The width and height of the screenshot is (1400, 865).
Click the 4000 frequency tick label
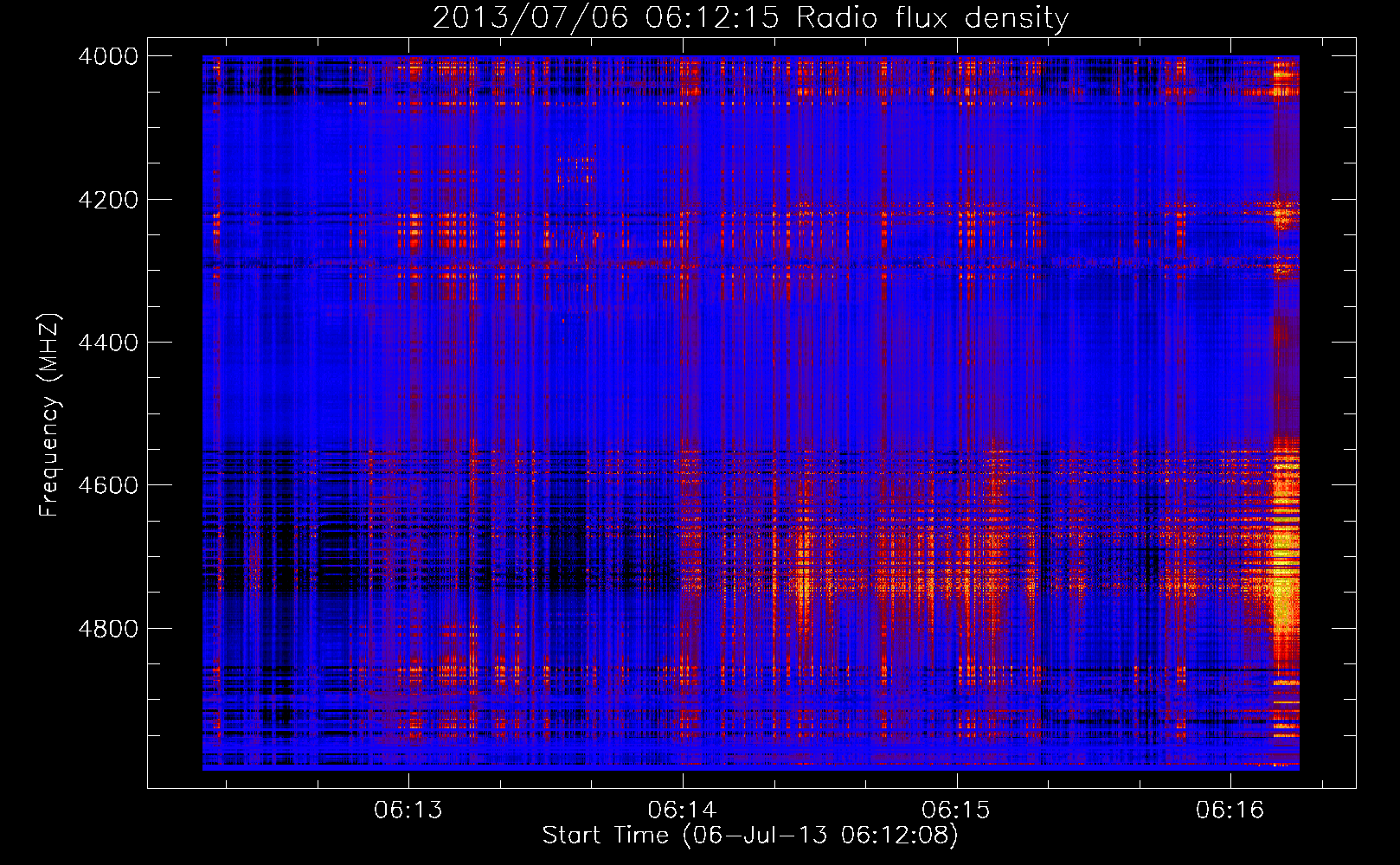click(x=108, y=56)
